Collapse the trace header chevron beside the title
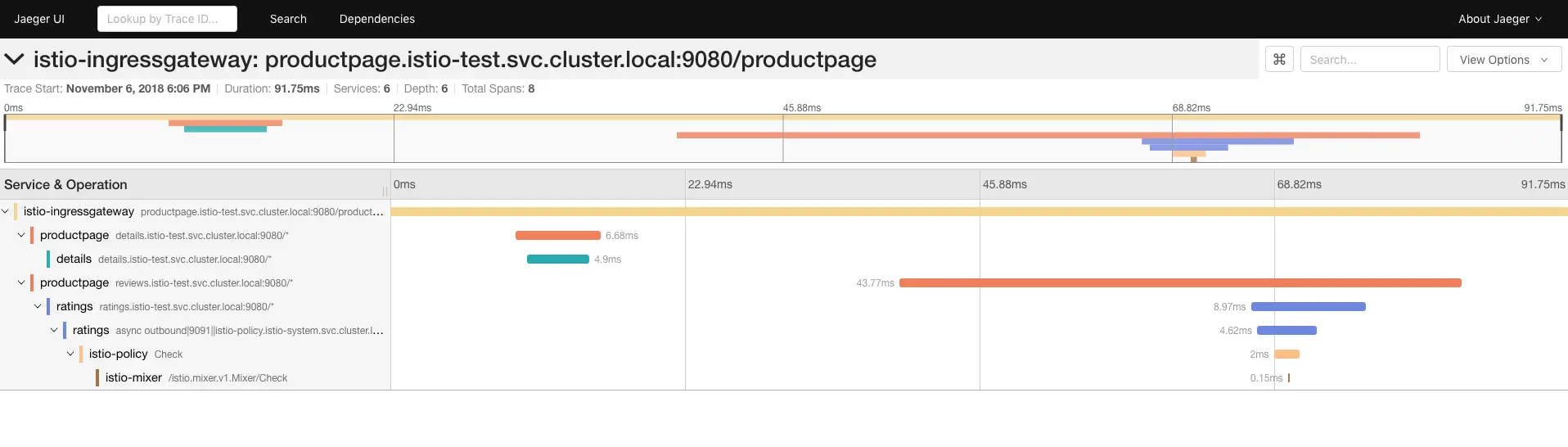Image resolution: width=1568 pixels, height=447 pixels. (14, 59)
